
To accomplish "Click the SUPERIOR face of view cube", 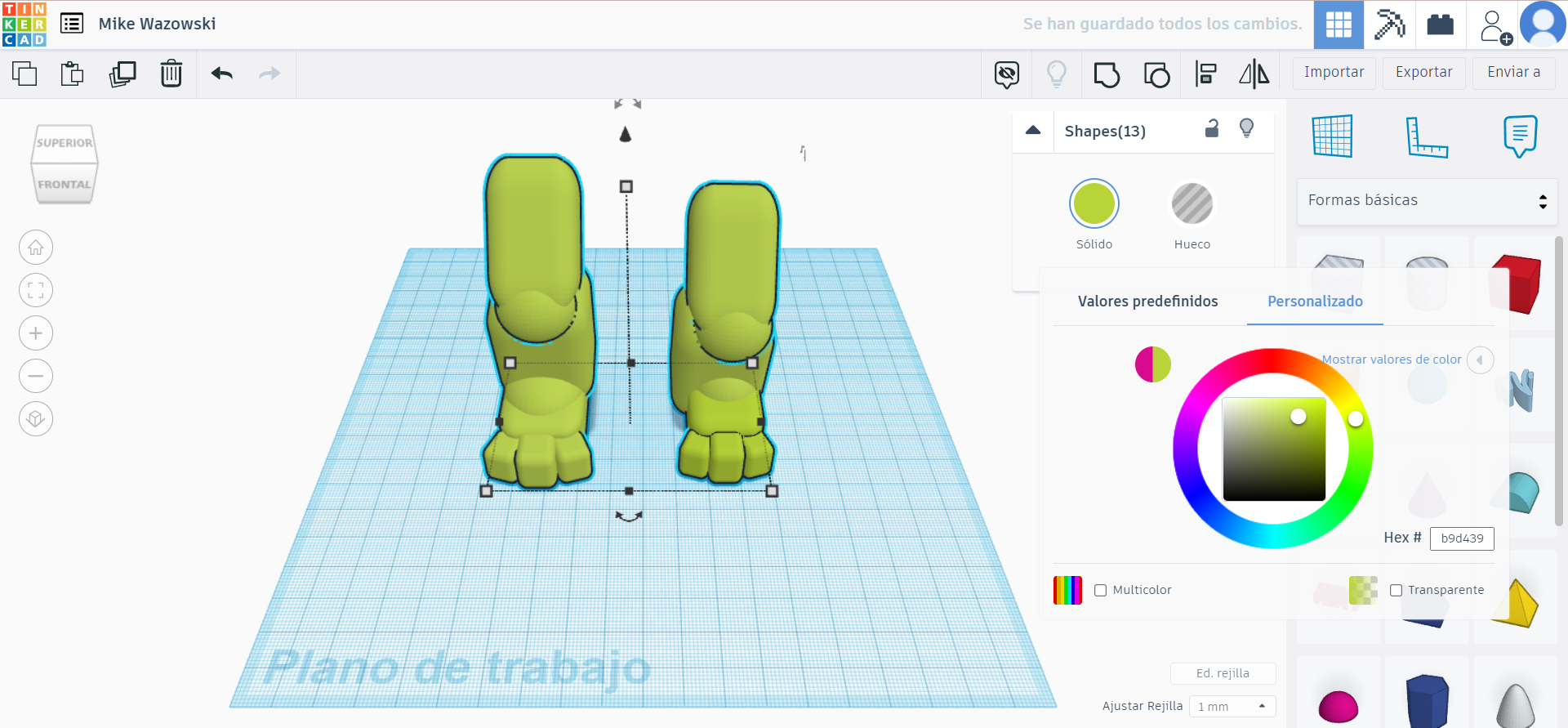I will (x=65, y=142).
